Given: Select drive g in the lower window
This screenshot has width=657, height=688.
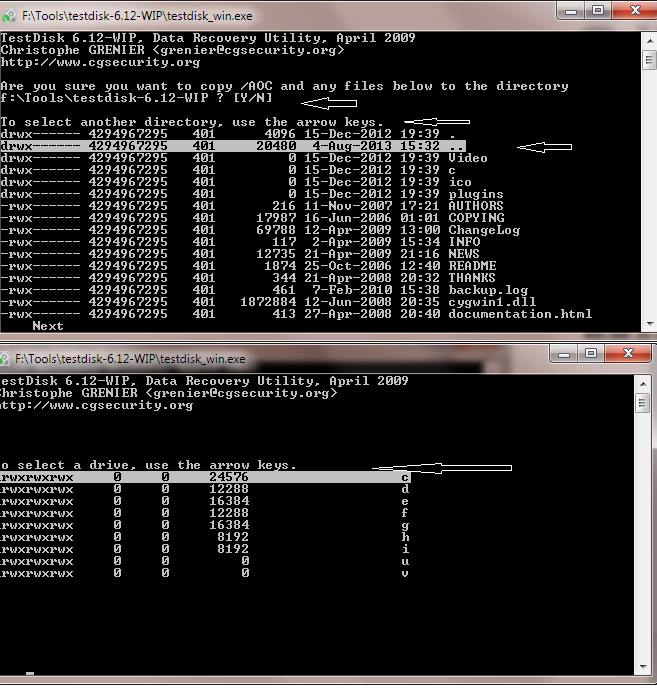Looking at the screenshot, I should tap(205, 525).
